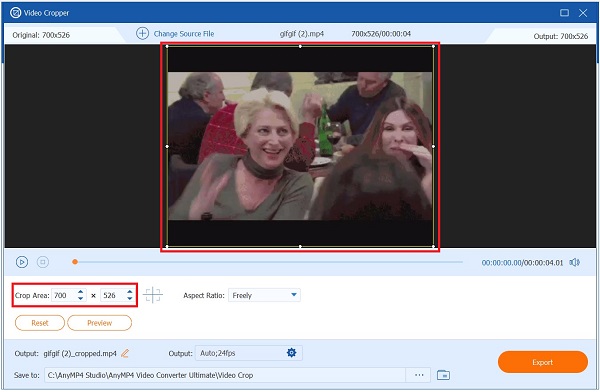Image resolution: width=600 pixels, height=392 pixels.
Task: Browse save path with the three dots button
Action: tap(419, 375)
